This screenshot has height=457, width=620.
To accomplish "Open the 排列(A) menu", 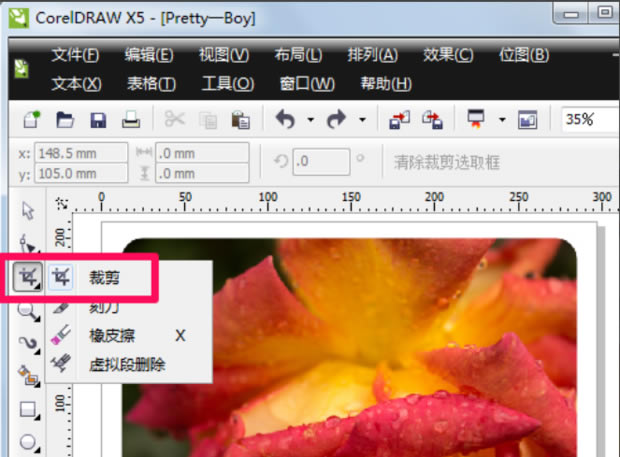I will [x=373, y=55].
